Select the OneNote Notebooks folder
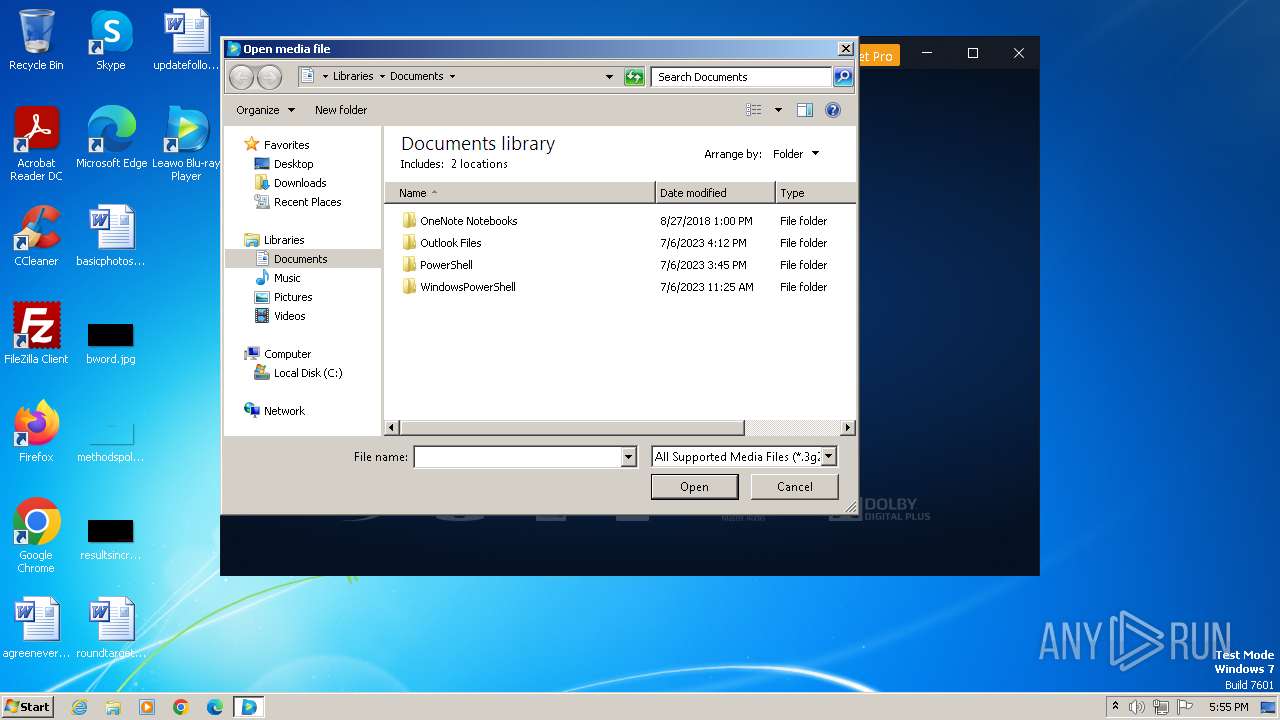 point(468,221)
